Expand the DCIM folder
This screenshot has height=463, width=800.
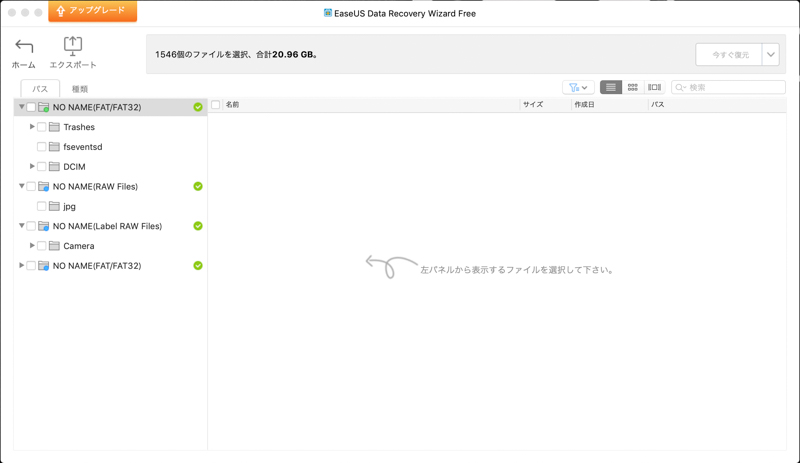pos(32,166)
